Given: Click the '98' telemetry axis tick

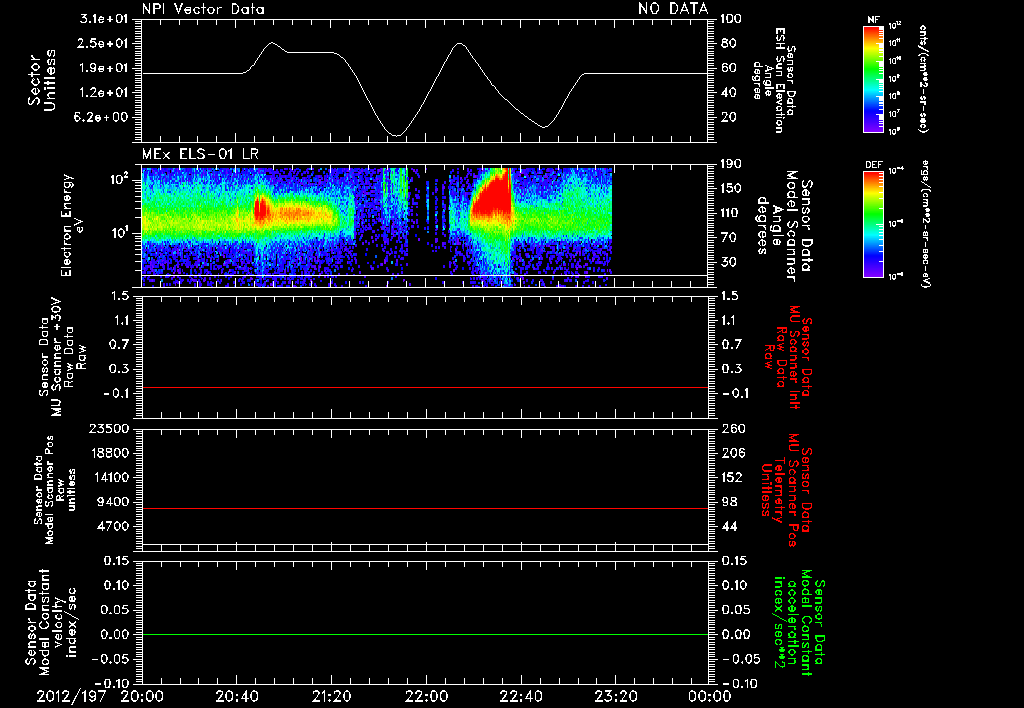Looking at the screenshot, I should coord(728,502).
